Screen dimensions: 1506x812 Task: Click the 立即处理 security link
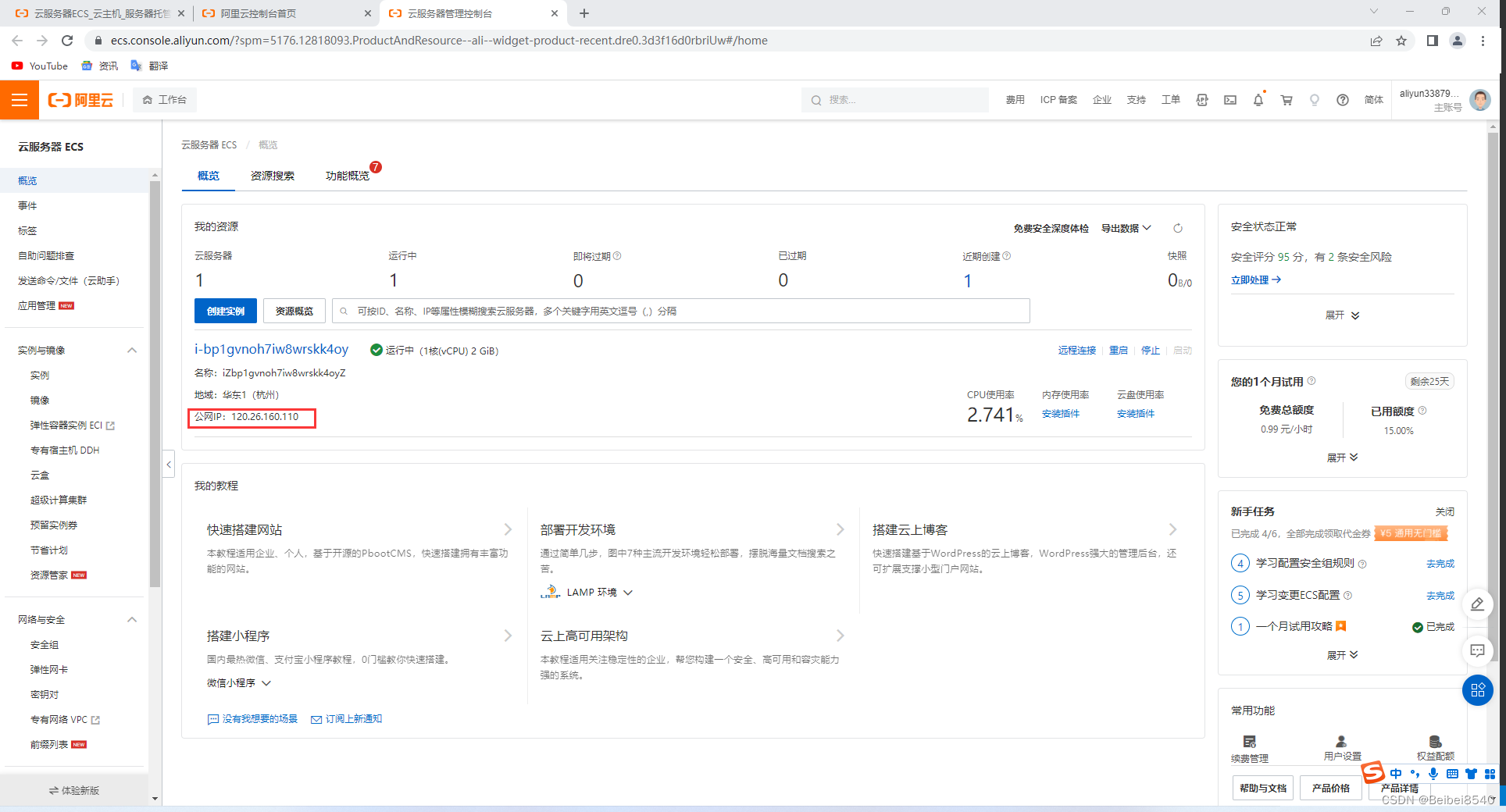pos(1256,280)
